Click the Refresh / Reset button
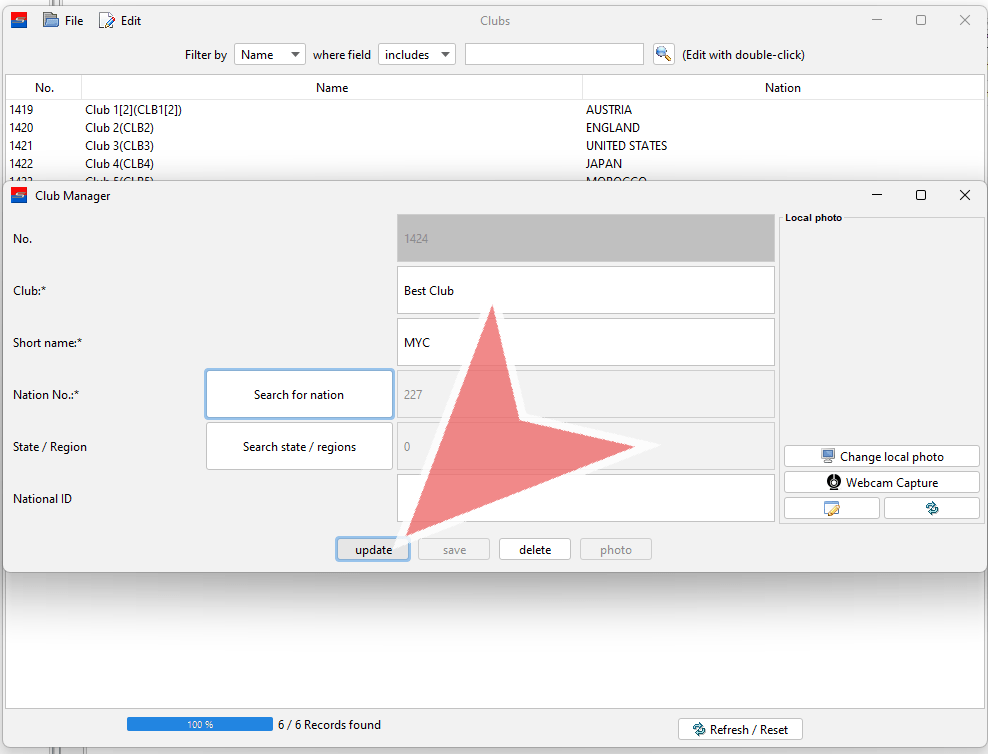Screen dimensions: 988x754 pos(740,729)
